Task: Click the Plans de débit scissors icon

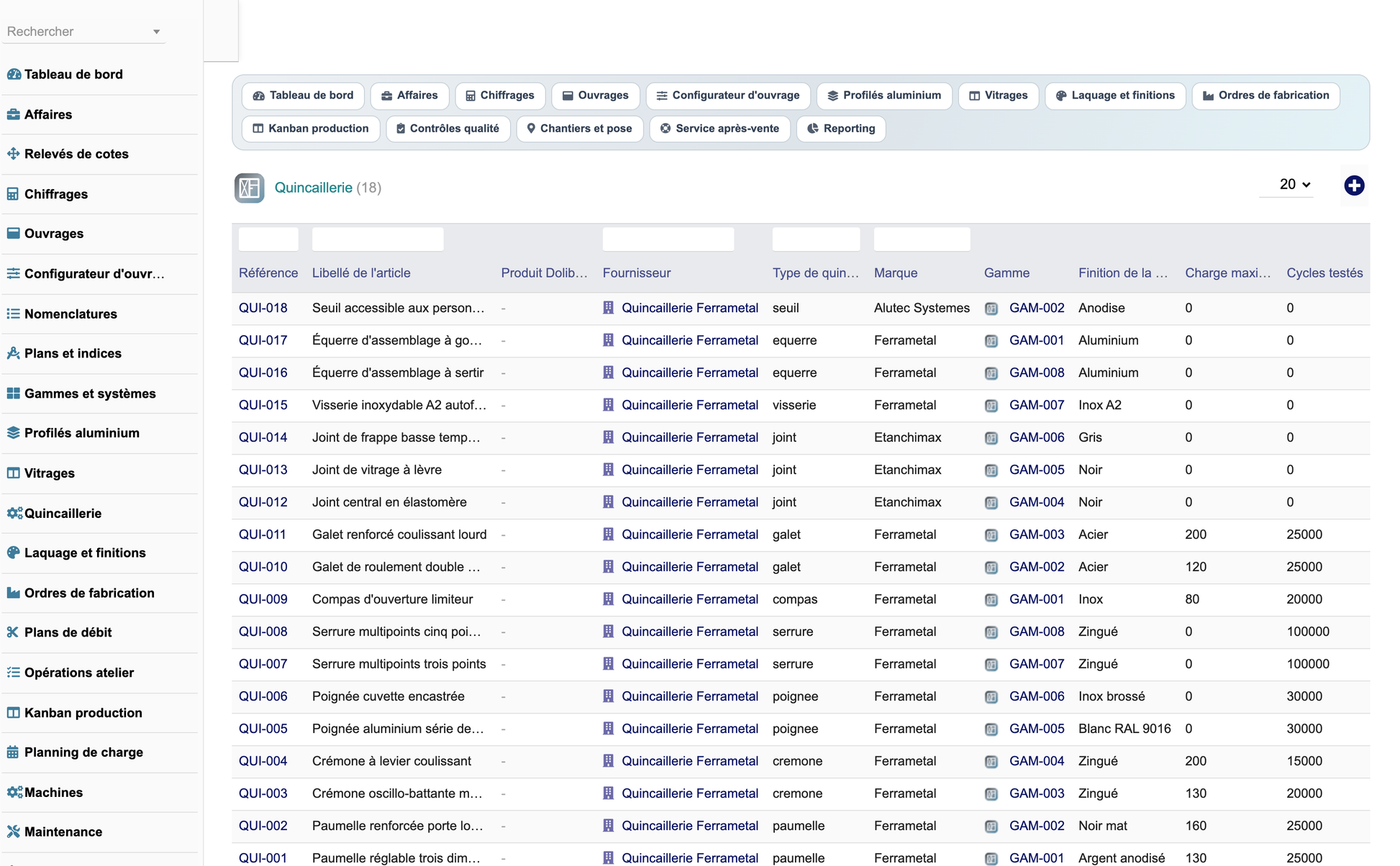Action: (x=13, y=632)
